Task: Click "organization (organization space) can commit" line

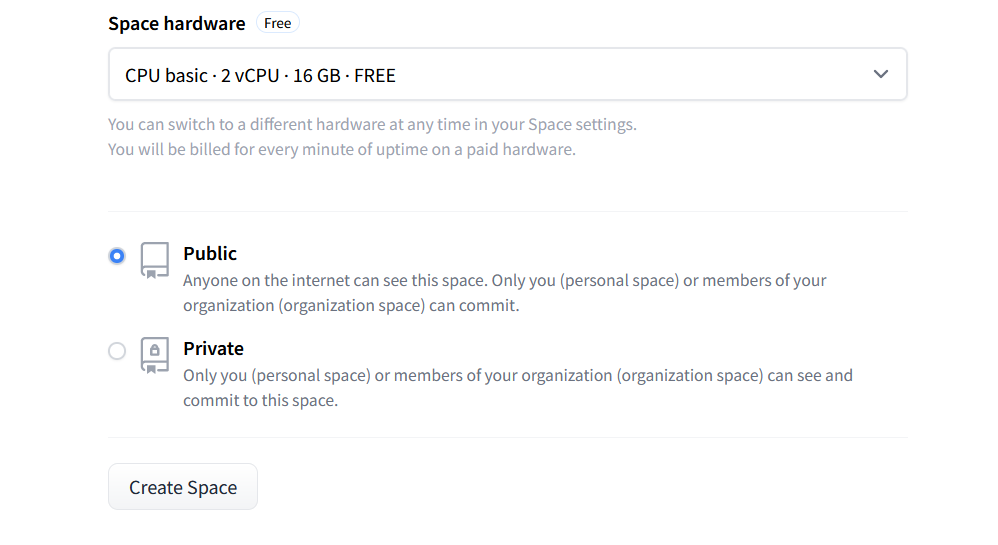Action: 350,306
